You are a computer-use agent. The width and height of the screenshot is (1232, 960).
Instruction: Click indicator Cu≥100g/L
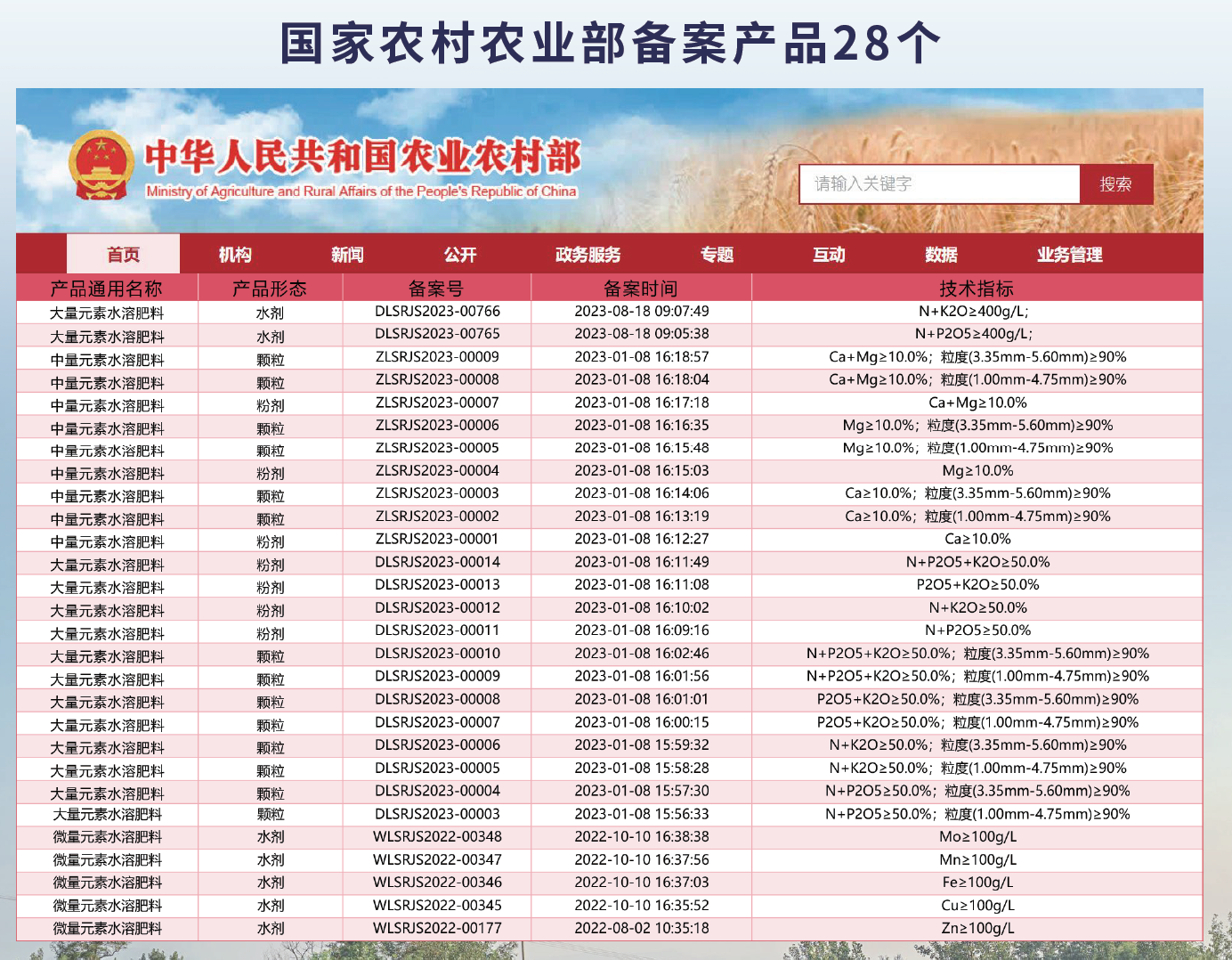977,905
